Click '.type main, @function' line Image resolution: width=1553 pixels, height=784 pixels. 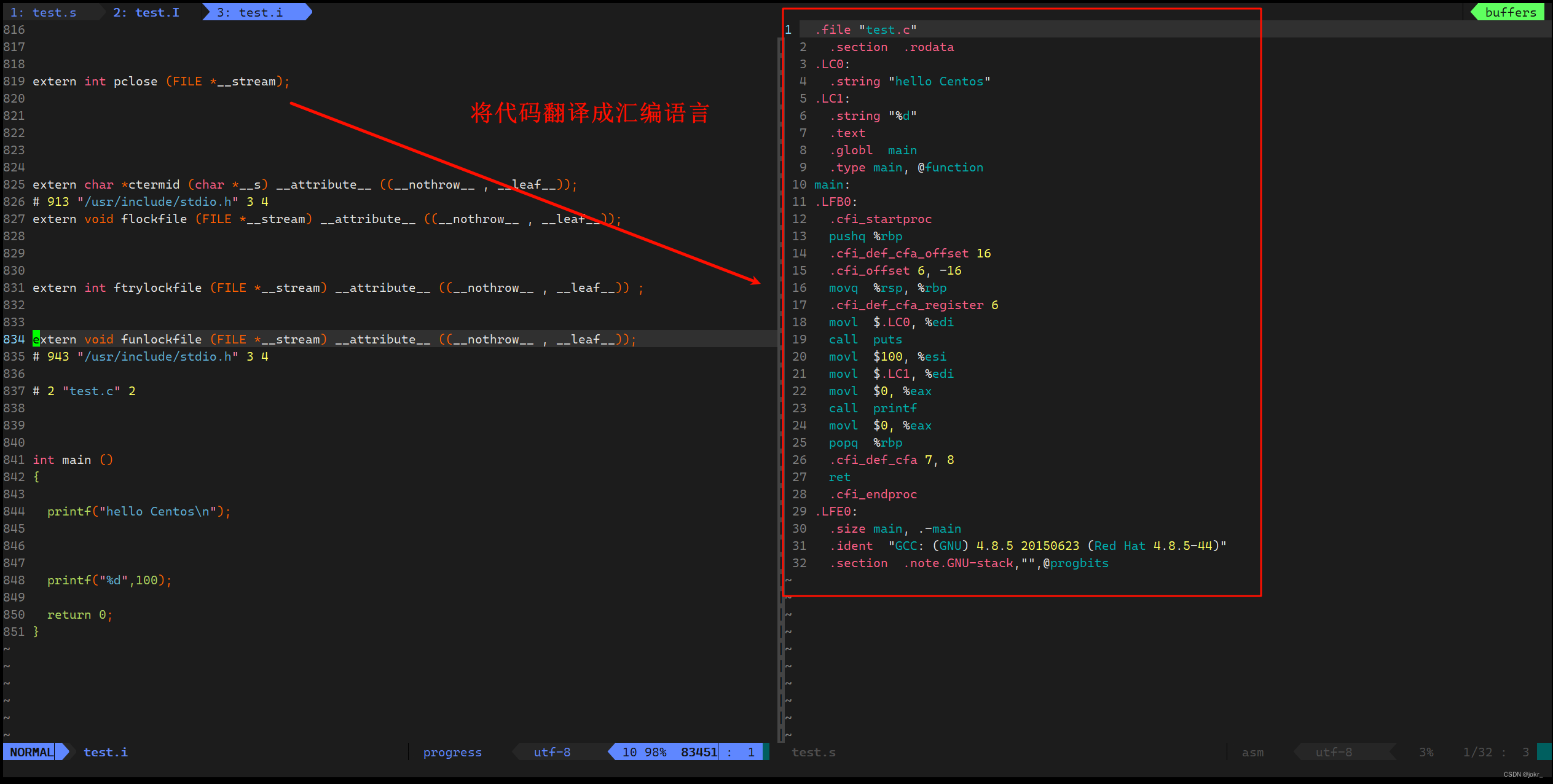(x=906, y=168)
